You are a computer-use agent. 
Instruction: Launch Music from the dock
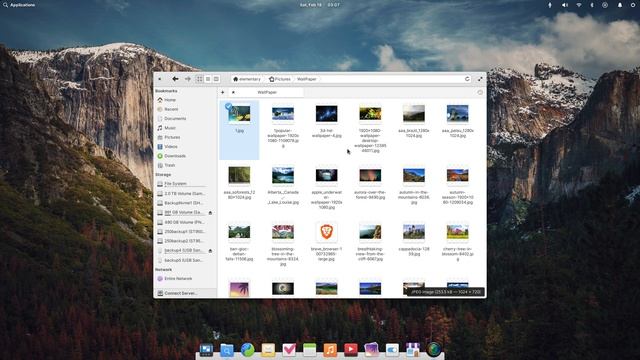(x=330, y=350)
